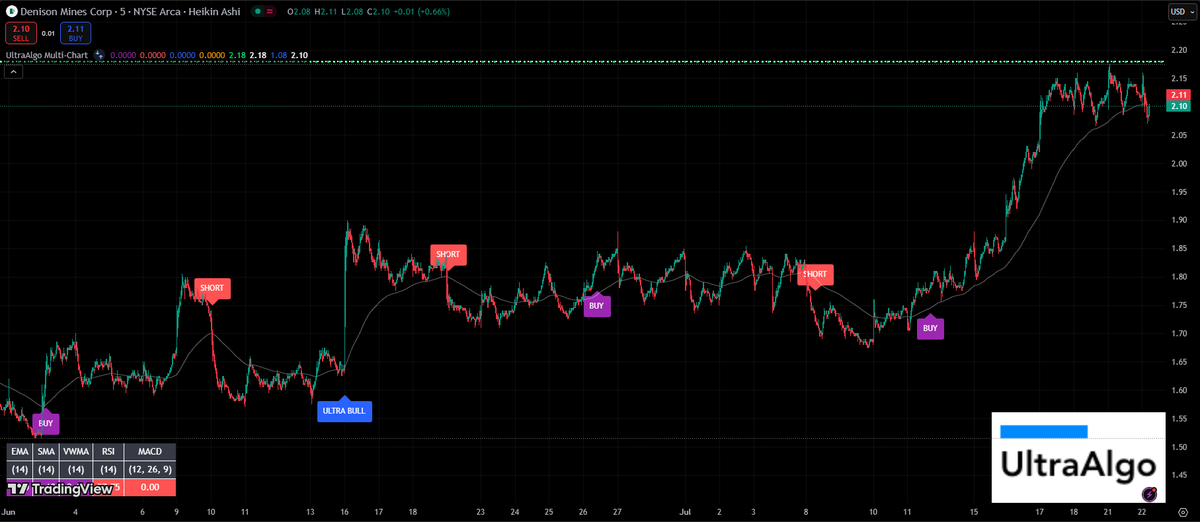Viewport: 1200px width, 522px height.
Task: Click the purple lightning bolt notification icon
Action: click(x=1151, y=493)
